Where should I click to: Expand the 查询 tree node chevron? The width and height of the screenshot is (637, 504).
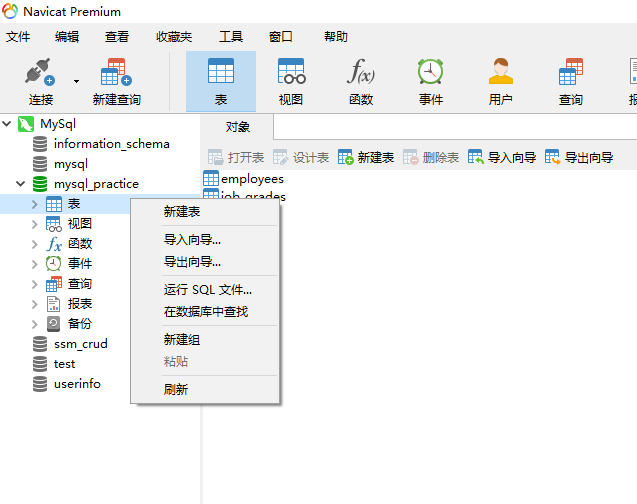point(35,284)
